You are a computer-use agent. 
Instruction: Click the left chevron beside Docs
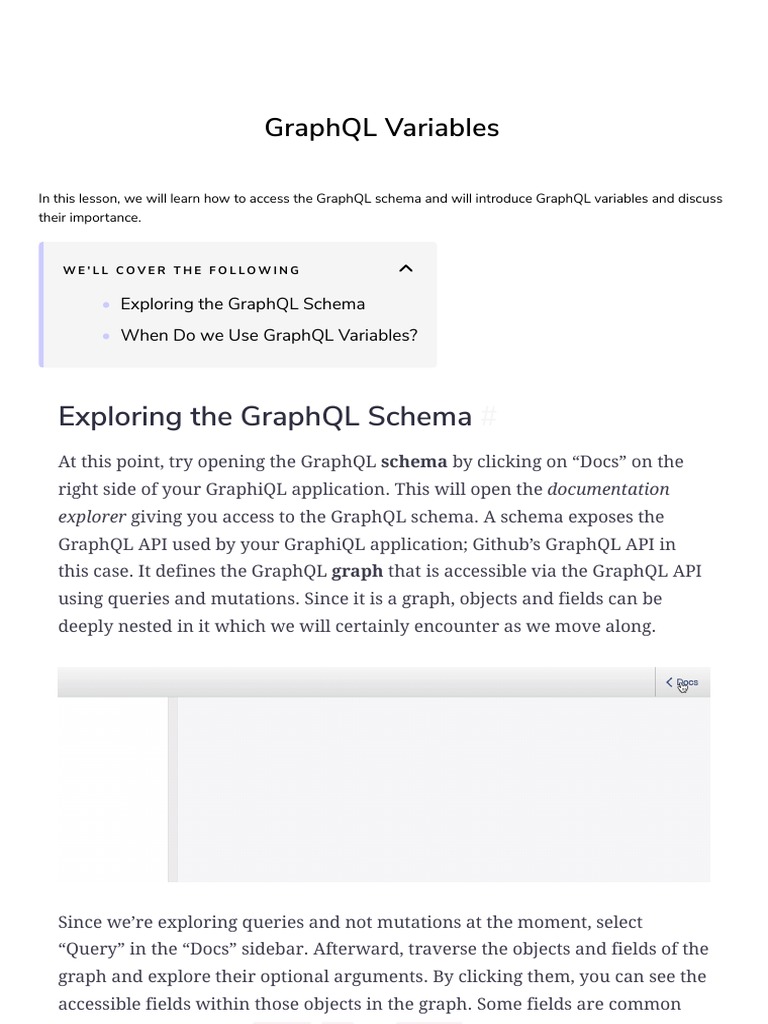click(x=669, y=683)
